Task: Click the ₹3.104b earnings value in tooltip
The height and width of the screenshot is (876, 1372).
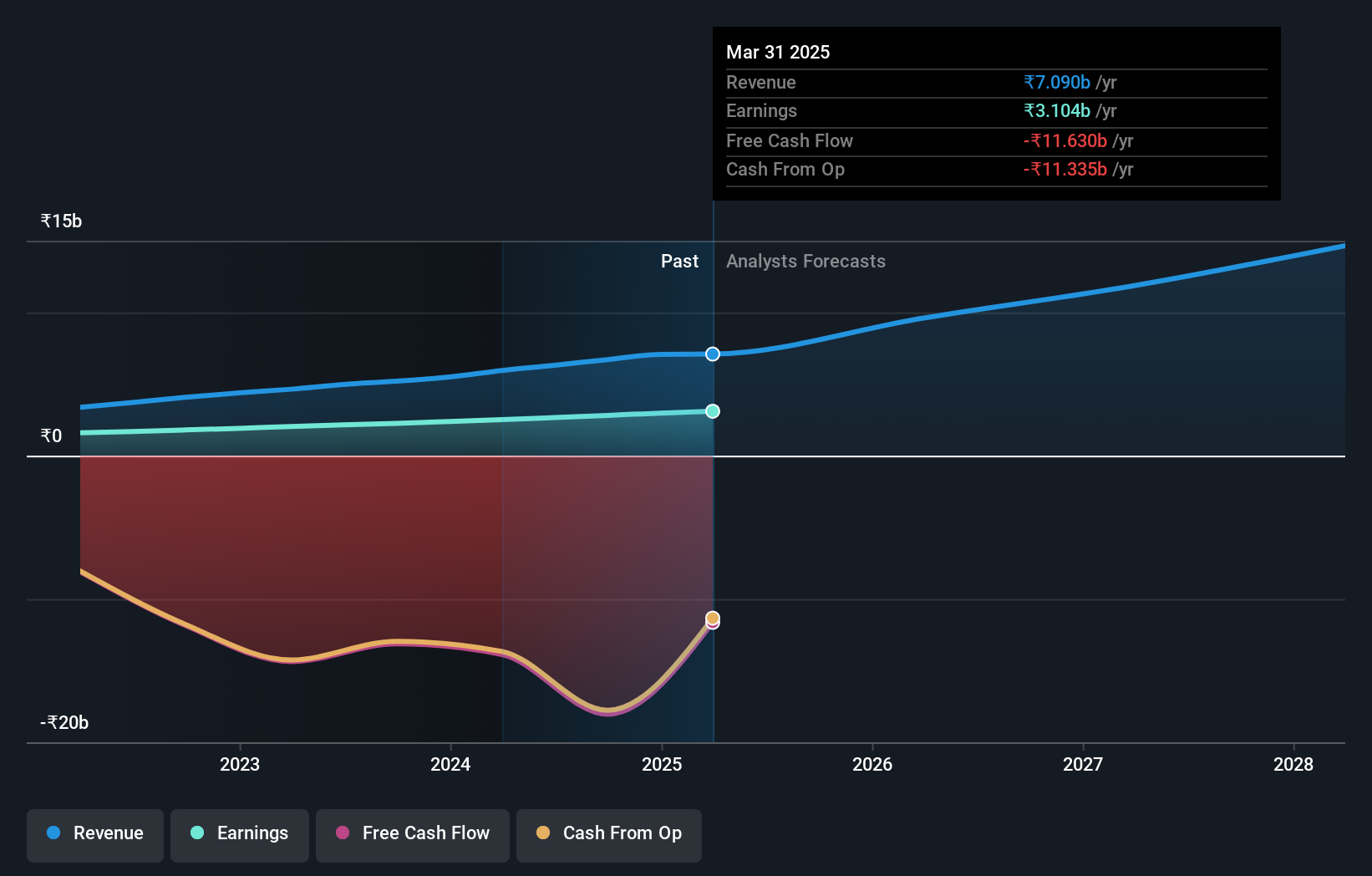Action: (1057, 110)
